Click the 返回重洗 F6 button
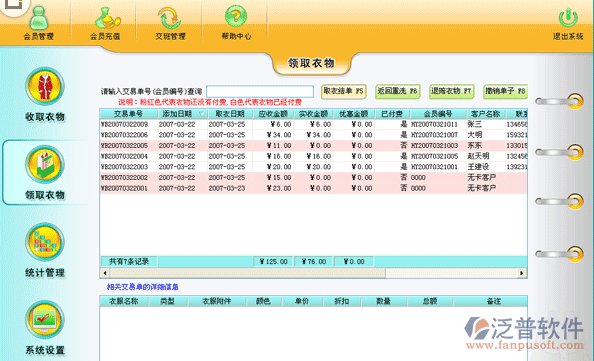This screenshot has width=594, height=361. 397,91
